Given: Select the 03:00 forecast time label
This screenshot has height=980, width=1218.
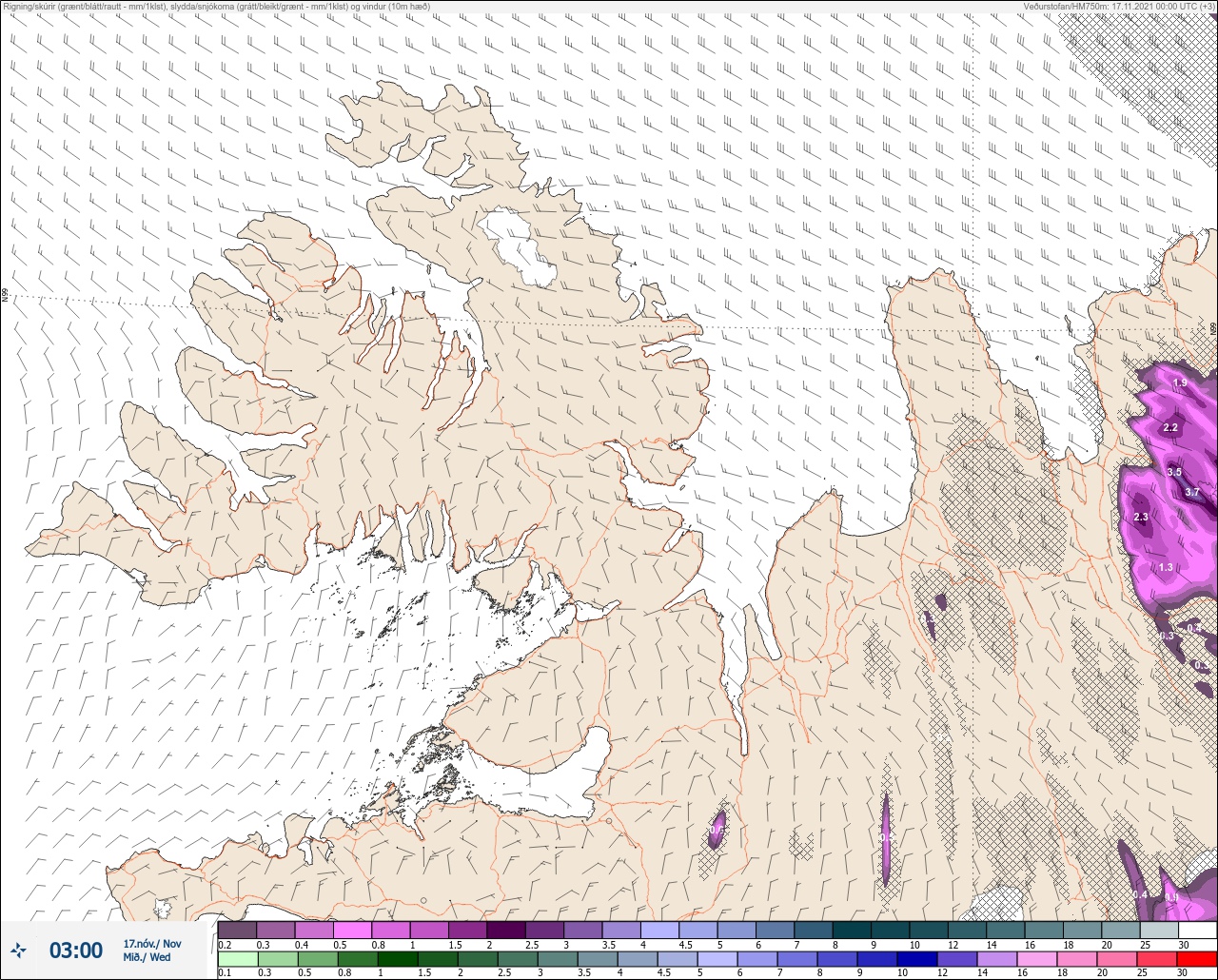Looking at the screenshot, I should point(76,950).
